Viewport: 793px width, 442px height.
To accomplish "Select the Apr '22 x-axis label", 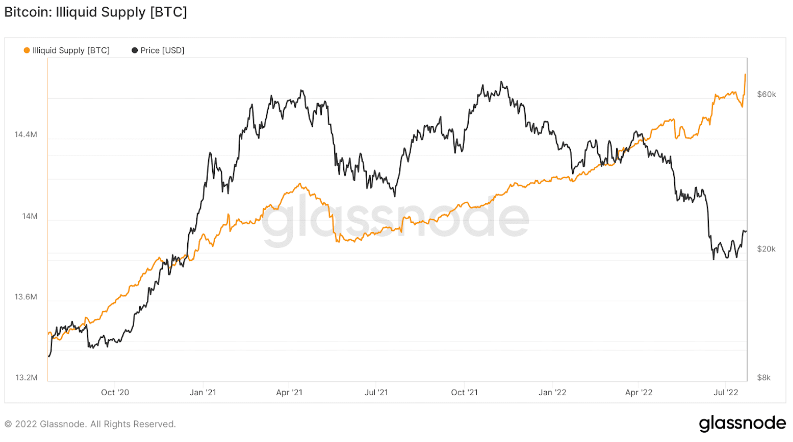I will coord(639,392).
